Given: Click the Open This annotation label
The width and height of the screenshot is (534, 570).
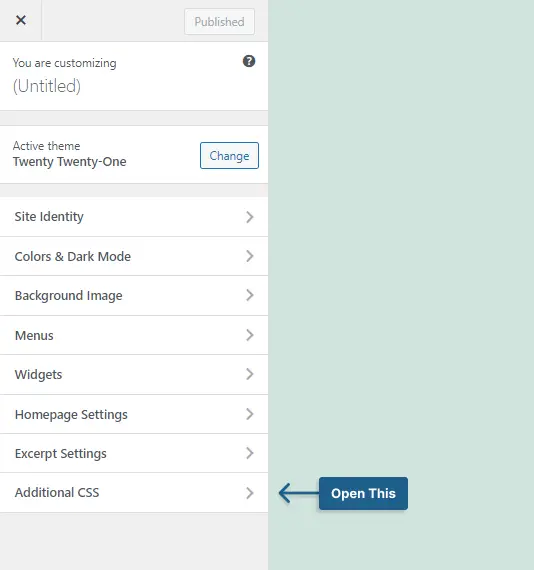Looking at the screenshot, I should (363, 493).
